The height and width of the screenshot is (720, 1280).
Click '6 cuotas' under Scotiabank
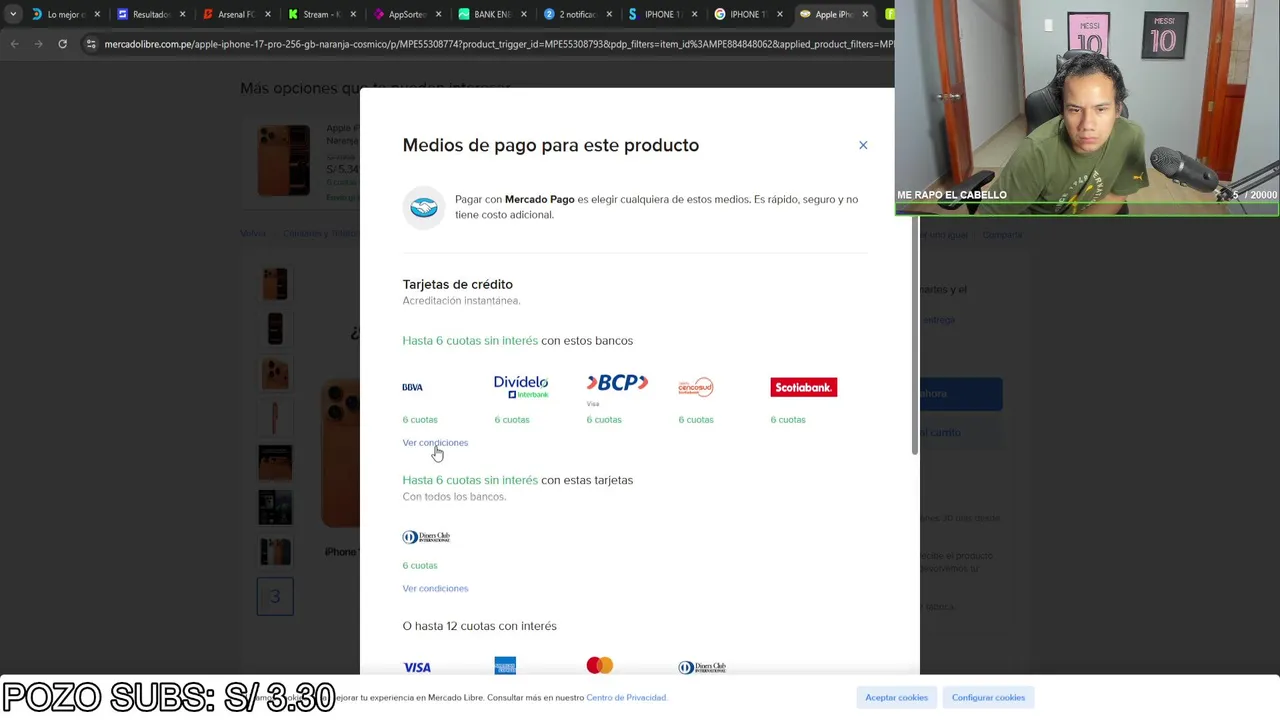(788, 419)
